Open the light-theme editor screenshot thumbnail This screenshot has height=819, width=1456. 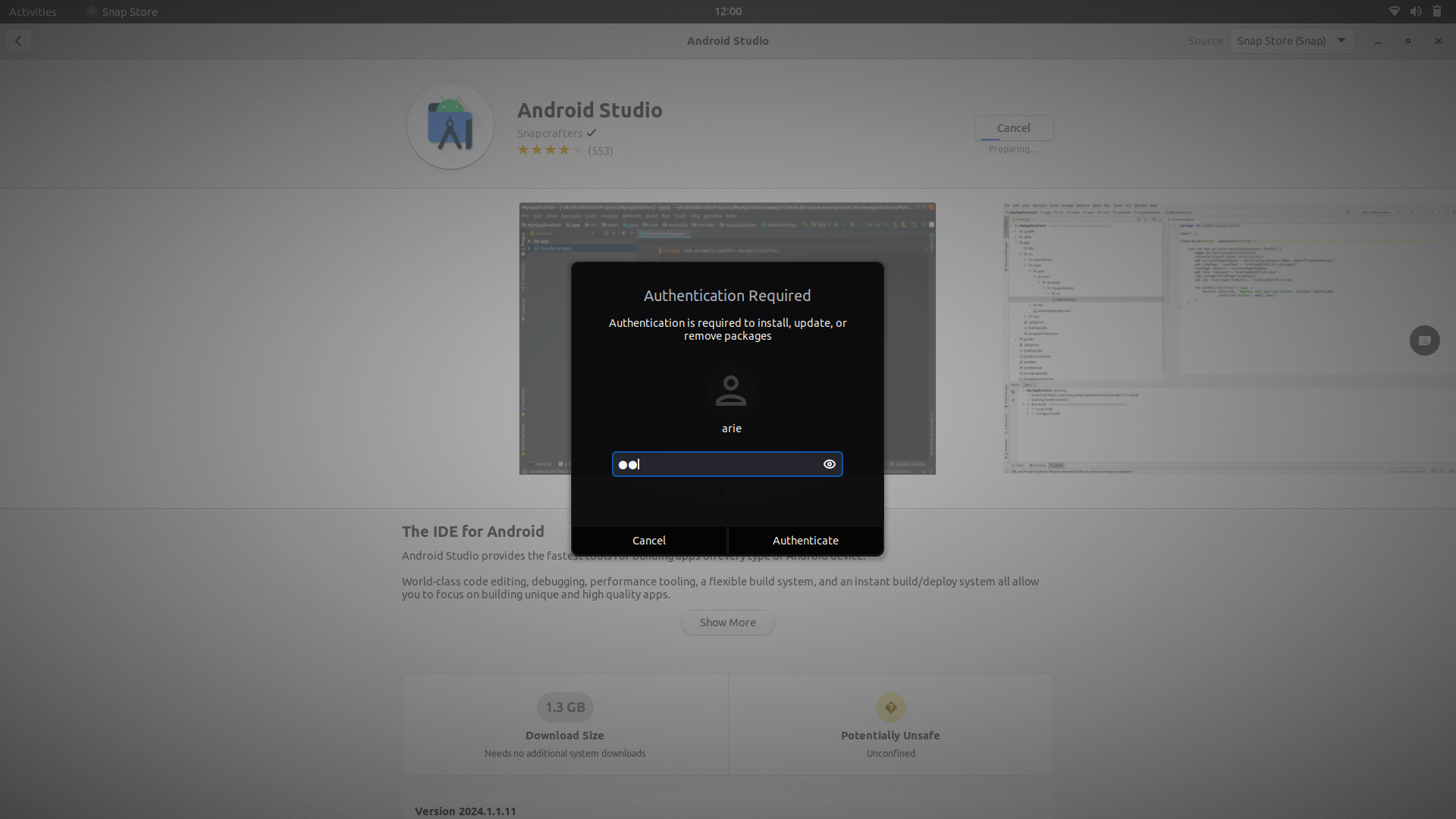pyautogui.click(x=1229, y=338)
